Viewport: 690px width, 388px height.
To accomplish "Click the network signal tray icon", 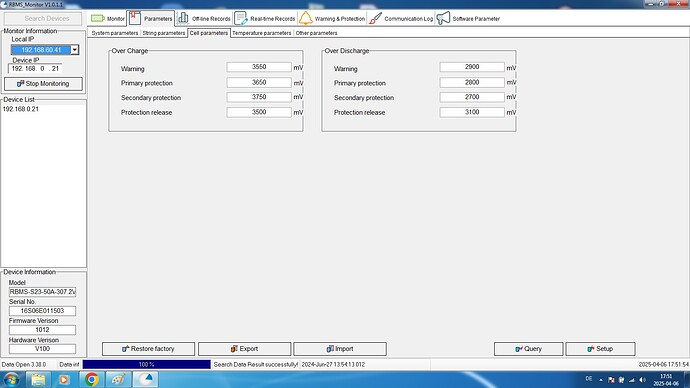I will (x=632, y=380).
